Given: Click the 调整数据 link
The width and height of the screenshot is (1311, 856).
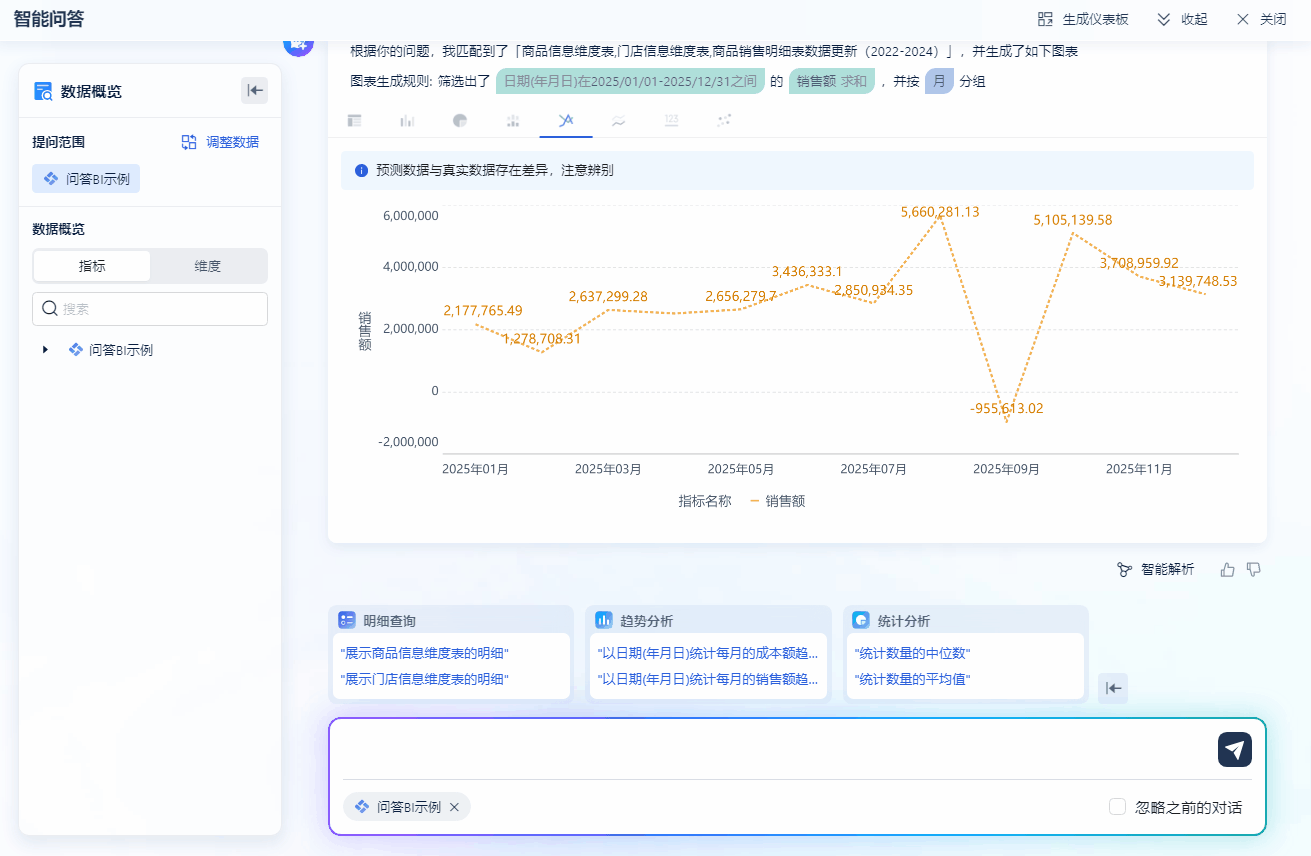Looking at the screenshot, I should pos(233,142).
